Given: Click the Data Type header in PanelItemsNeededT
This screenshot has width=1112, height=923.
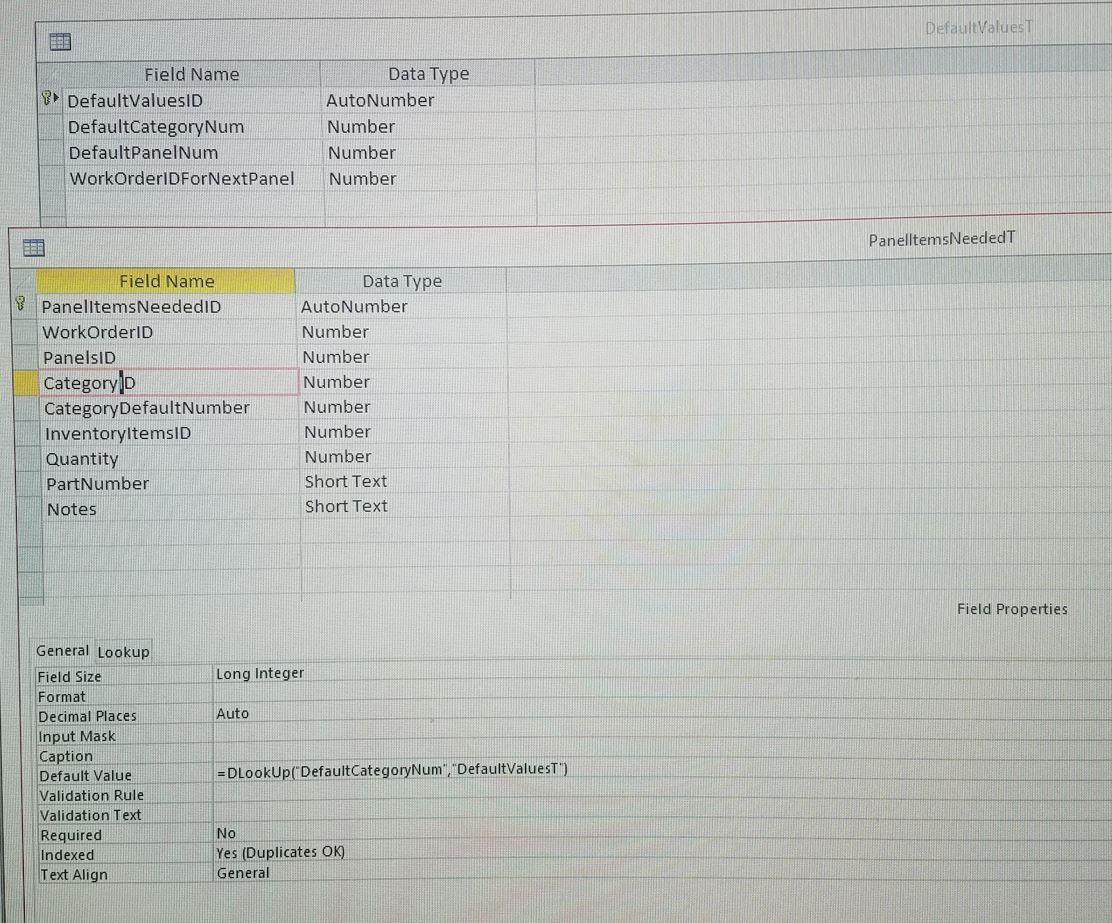Looking at the screenshot, I should 401,281.
